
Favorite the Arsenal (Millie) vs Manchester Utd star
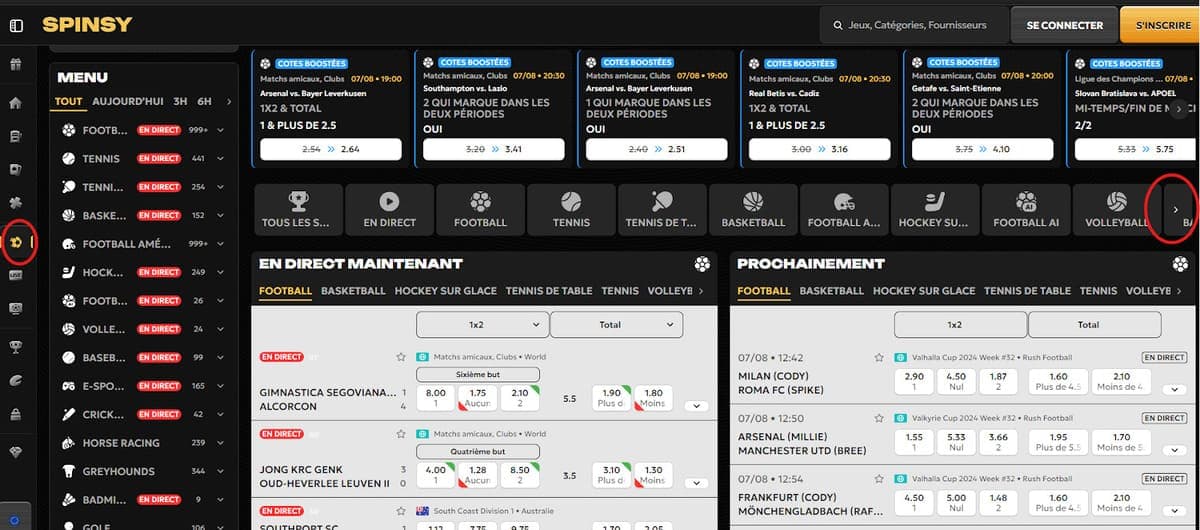coord(879,418)
